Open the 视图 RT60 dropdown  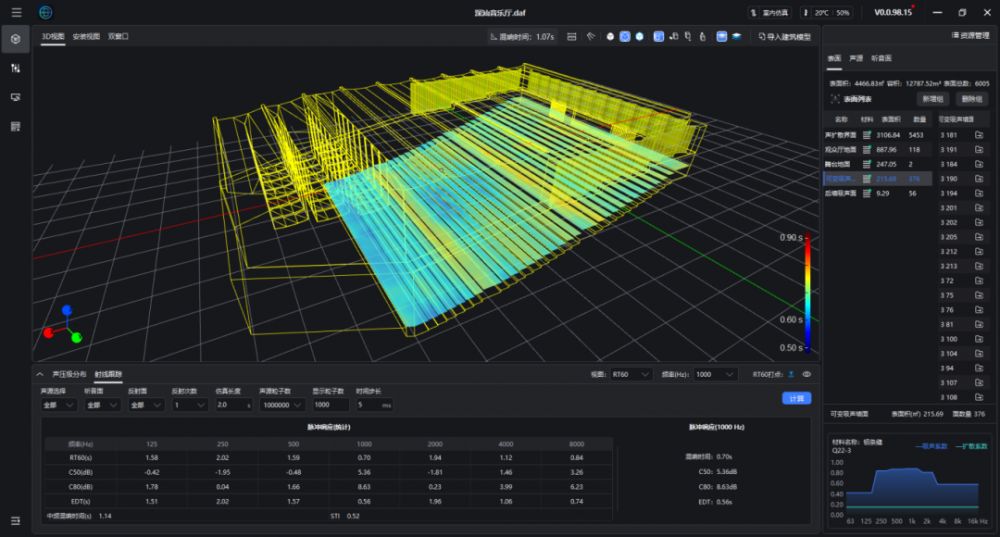coord(631,374)
